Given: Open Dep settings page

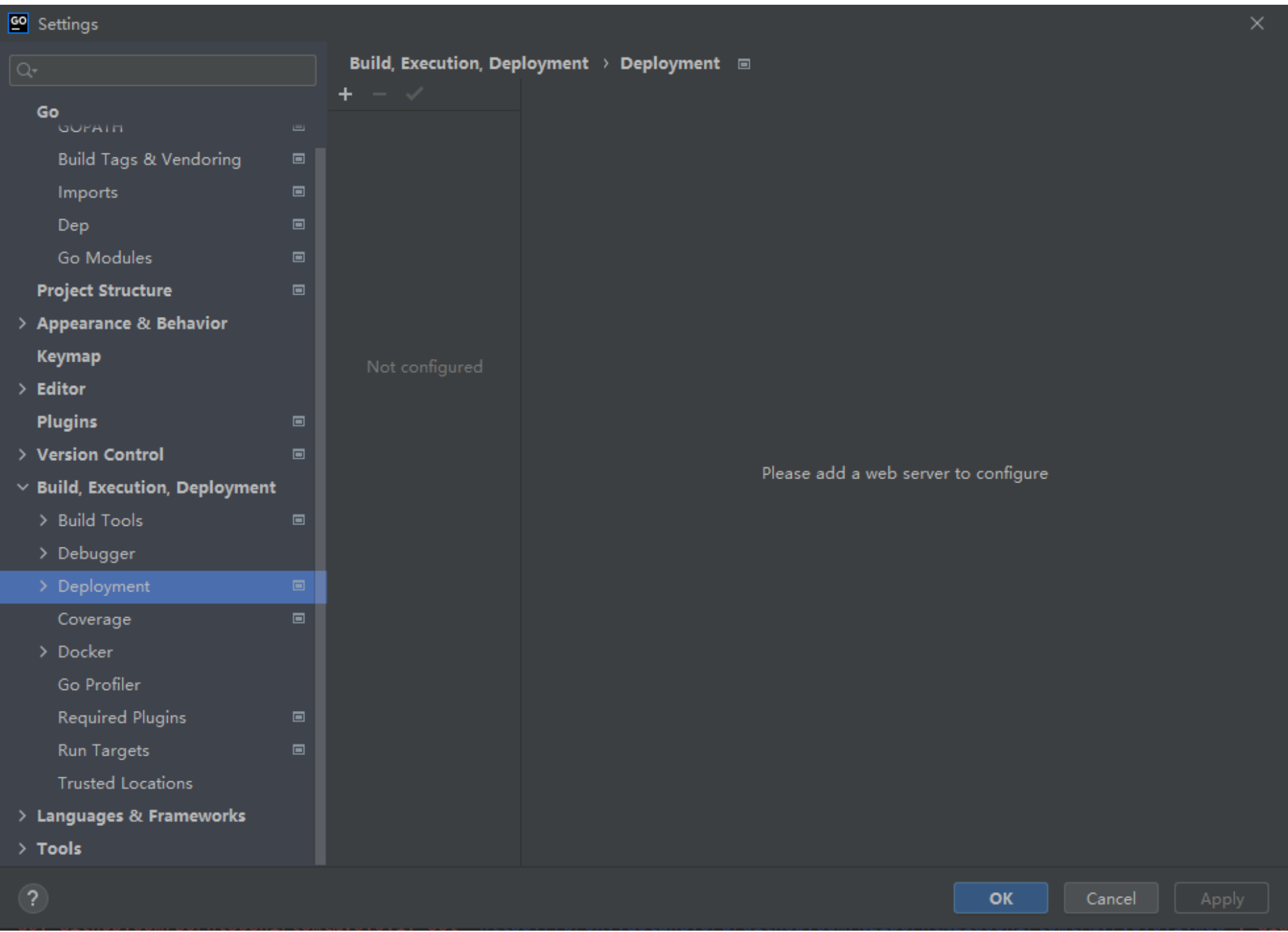Looking at the screenshot, I should click(x=73, y=225).
